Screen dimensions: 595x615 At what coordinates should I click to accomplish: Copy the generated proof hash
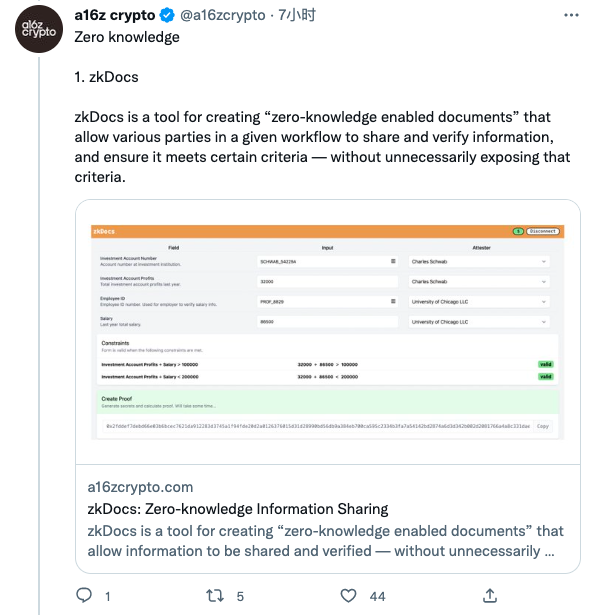point(543,426)
